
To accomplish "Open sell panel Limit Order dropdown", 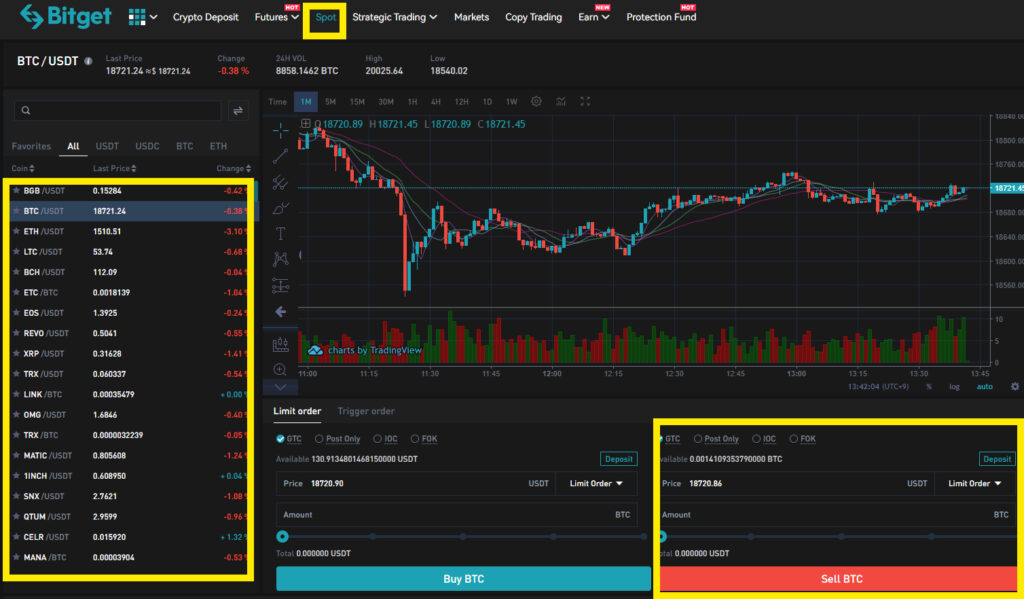I will pos(974,483).
